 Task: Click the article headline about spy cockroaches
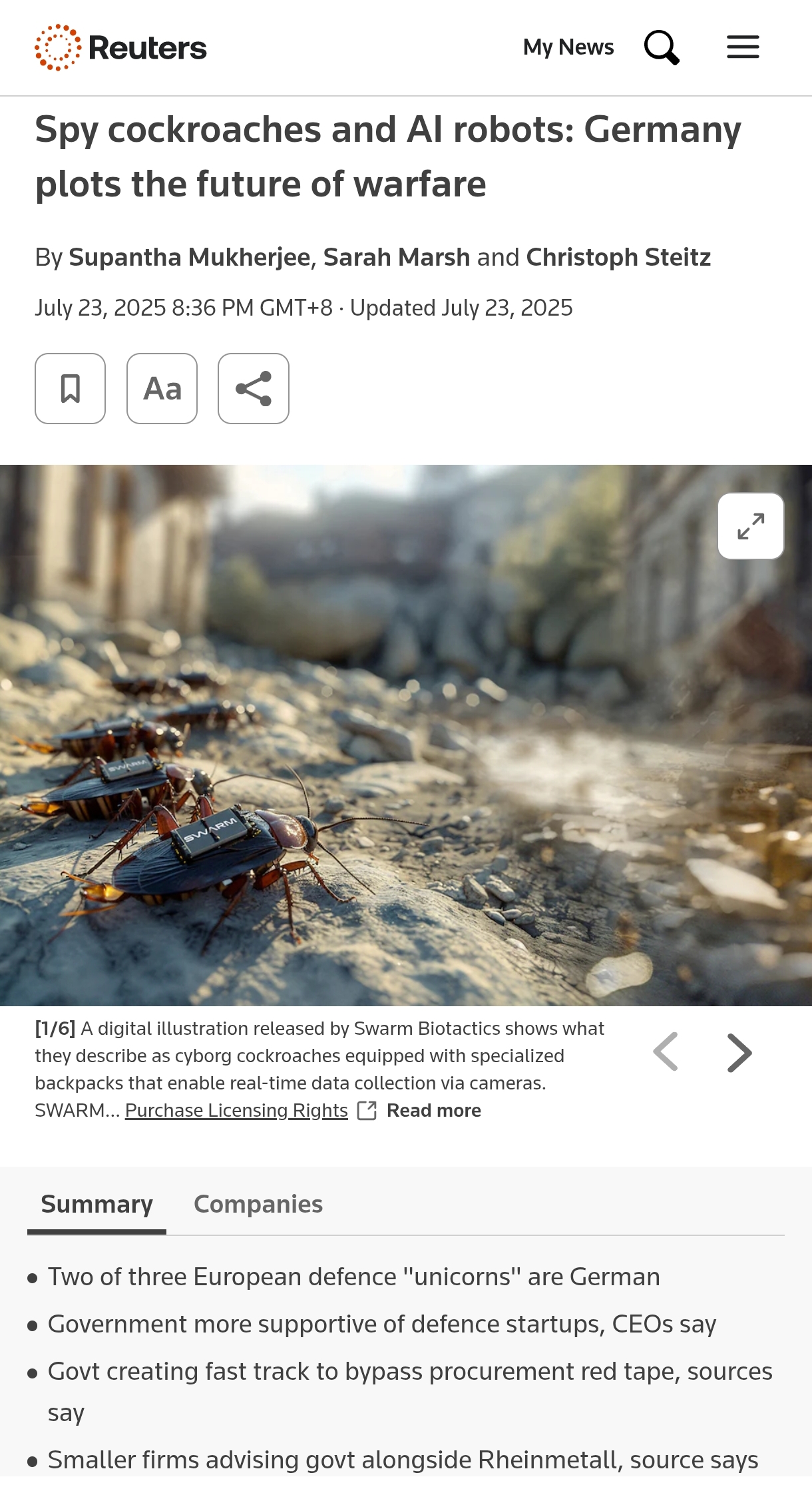click(x=388, y=156)
